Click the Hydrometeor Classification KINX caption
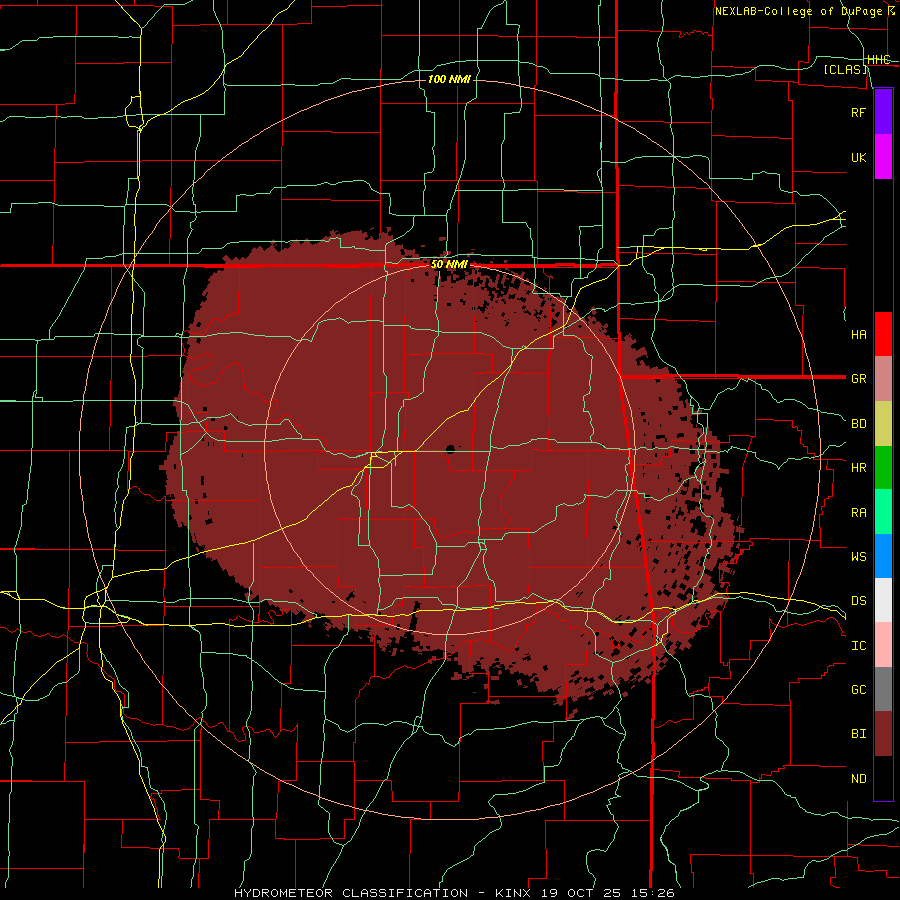900x900 pixels. pos(454,893)
